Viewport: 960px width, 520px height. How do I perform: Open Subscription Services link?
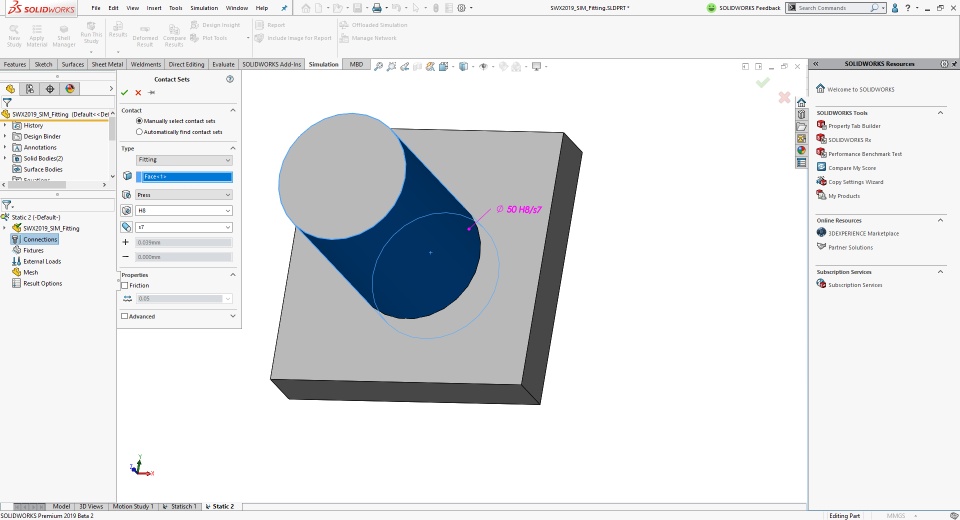[x=855, y=285]
